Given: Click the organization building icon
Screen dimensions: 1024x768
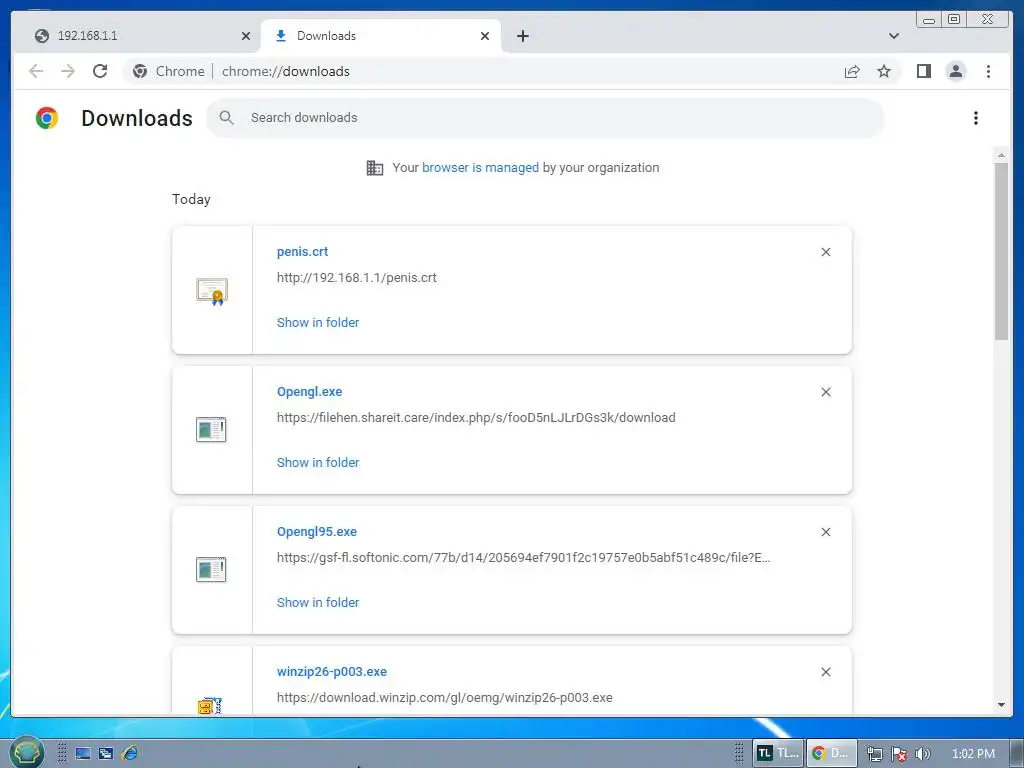Looking at the screenshot, I should click(375, 168).
